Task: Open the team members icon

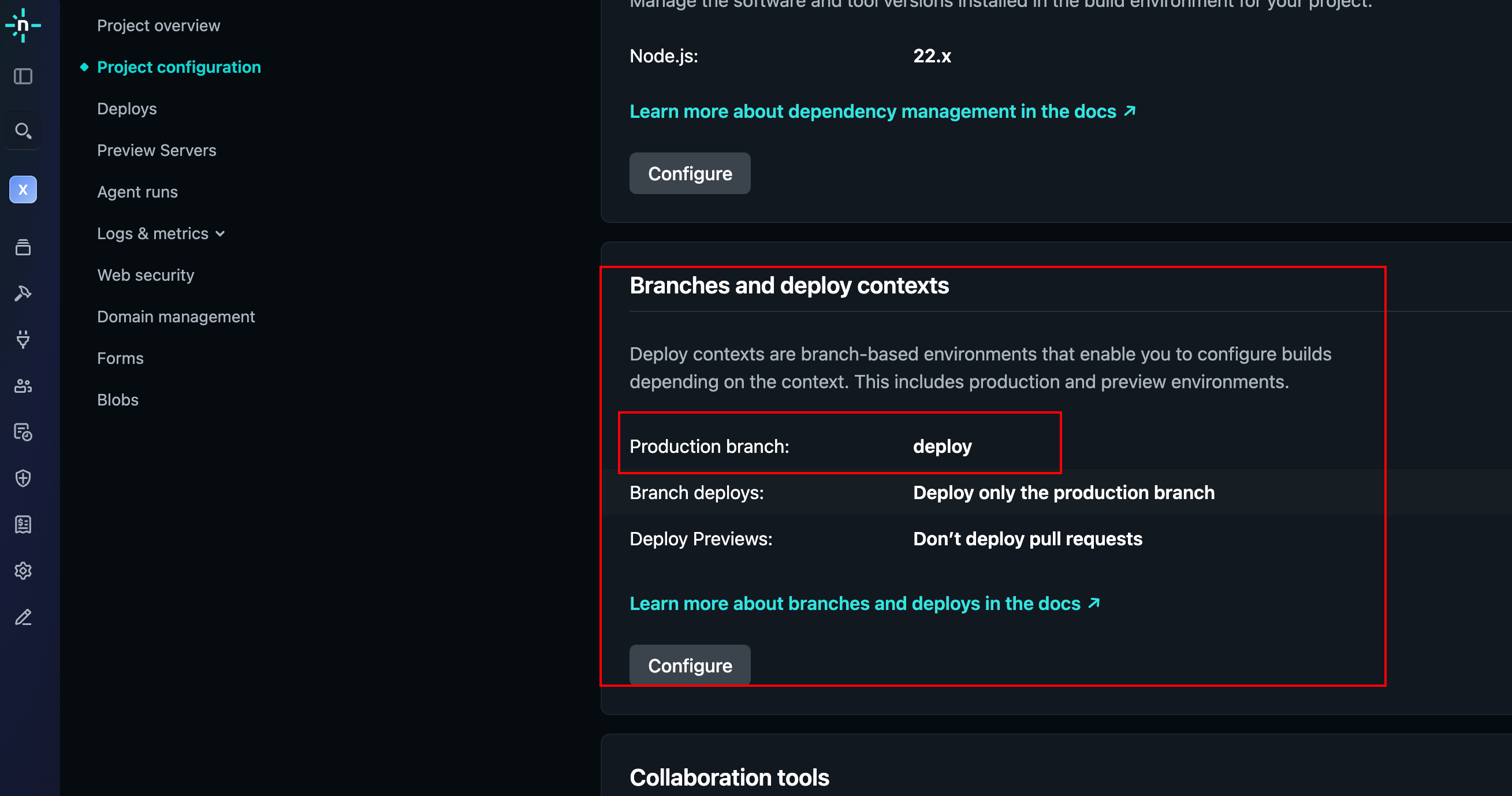Action: point(23,386)
